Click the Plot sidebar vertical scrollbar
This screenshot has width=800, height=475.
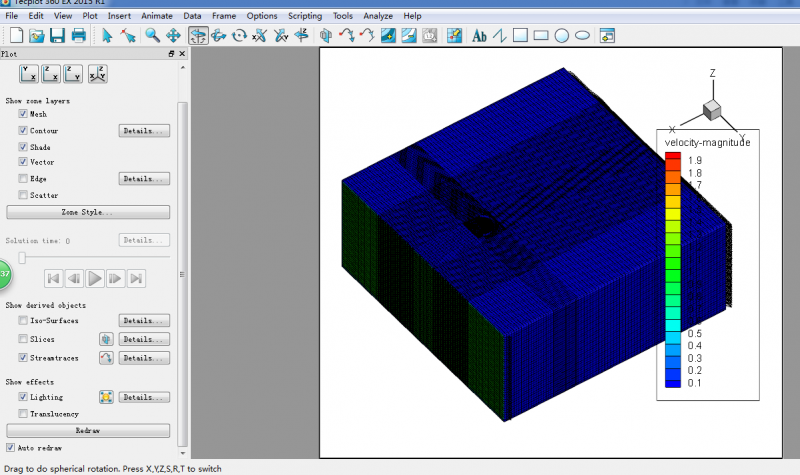point(183,274)
